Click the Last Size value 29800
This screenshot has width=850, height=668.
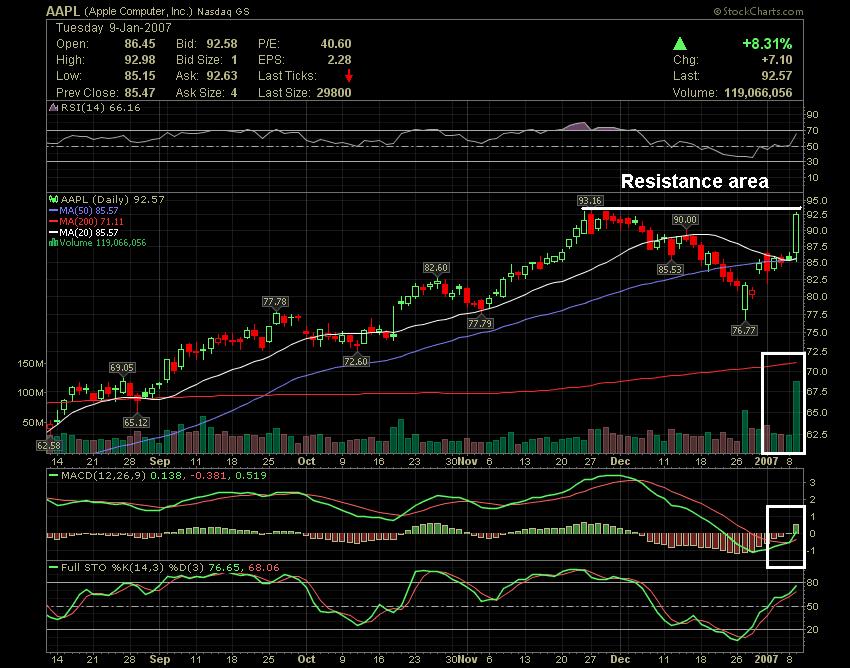[x=334, y=93]
